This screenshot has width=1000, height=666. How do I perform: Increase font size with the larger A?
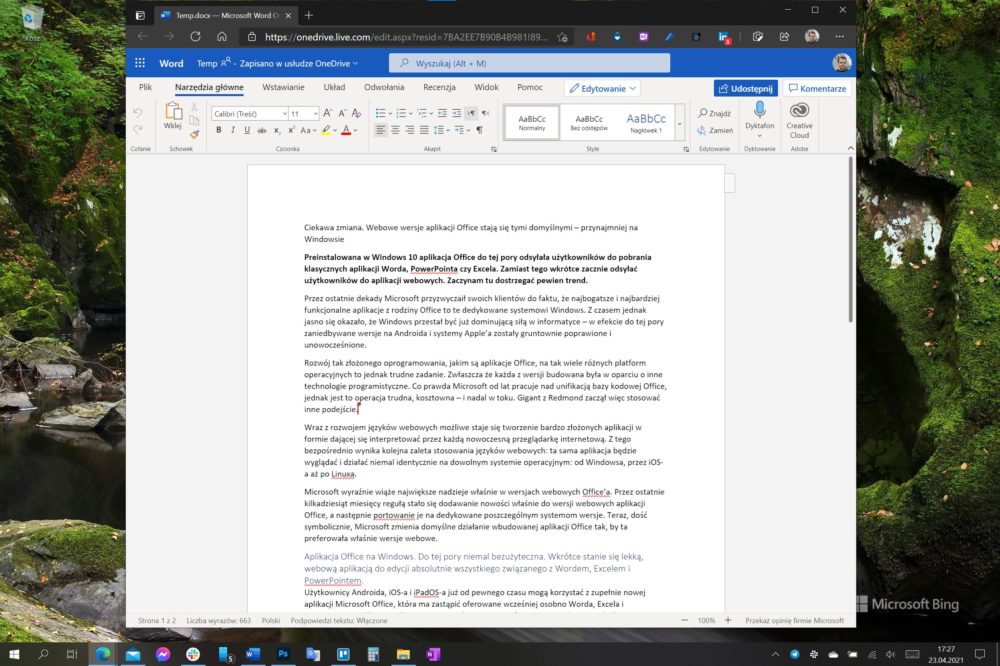pos(328,113)
